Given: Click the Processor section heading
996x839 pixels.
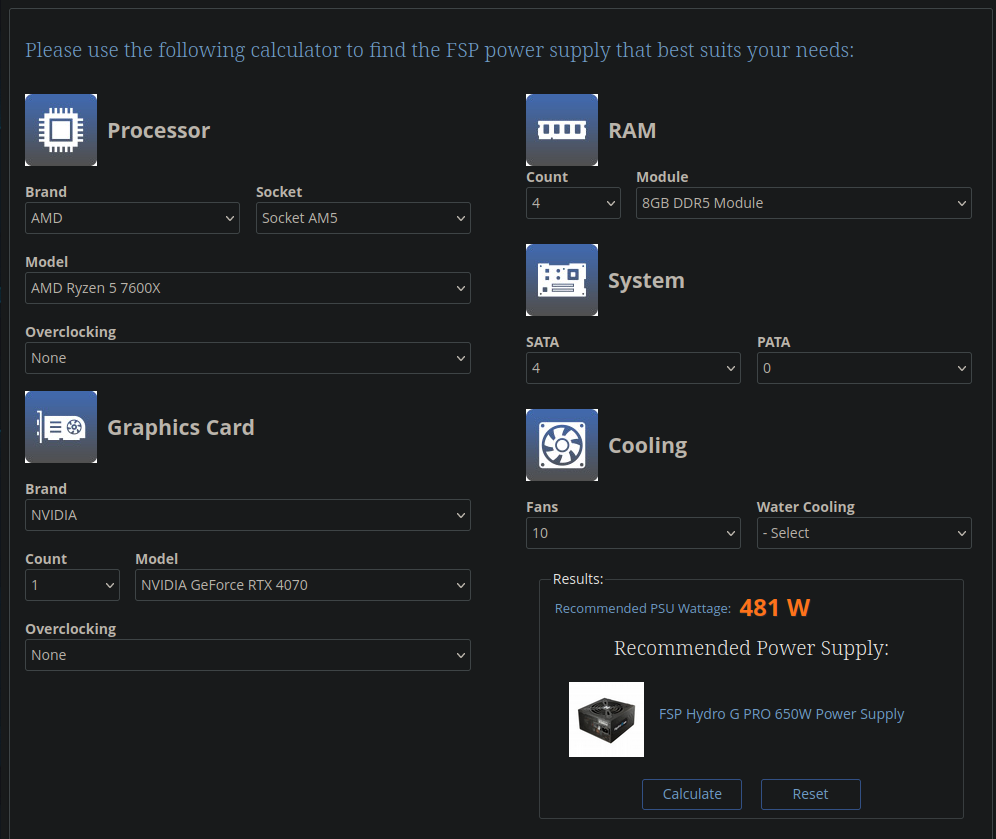Looking at the screenshot, I should (x=159, y=130).
